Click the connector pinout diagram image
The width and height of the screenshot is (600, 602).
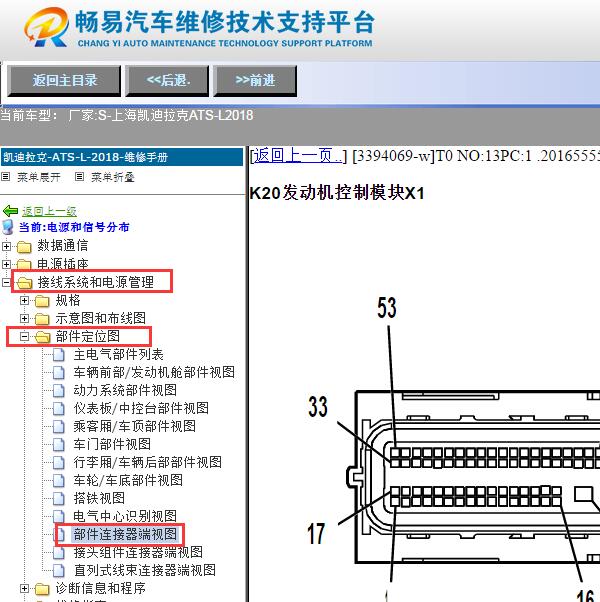453,448
